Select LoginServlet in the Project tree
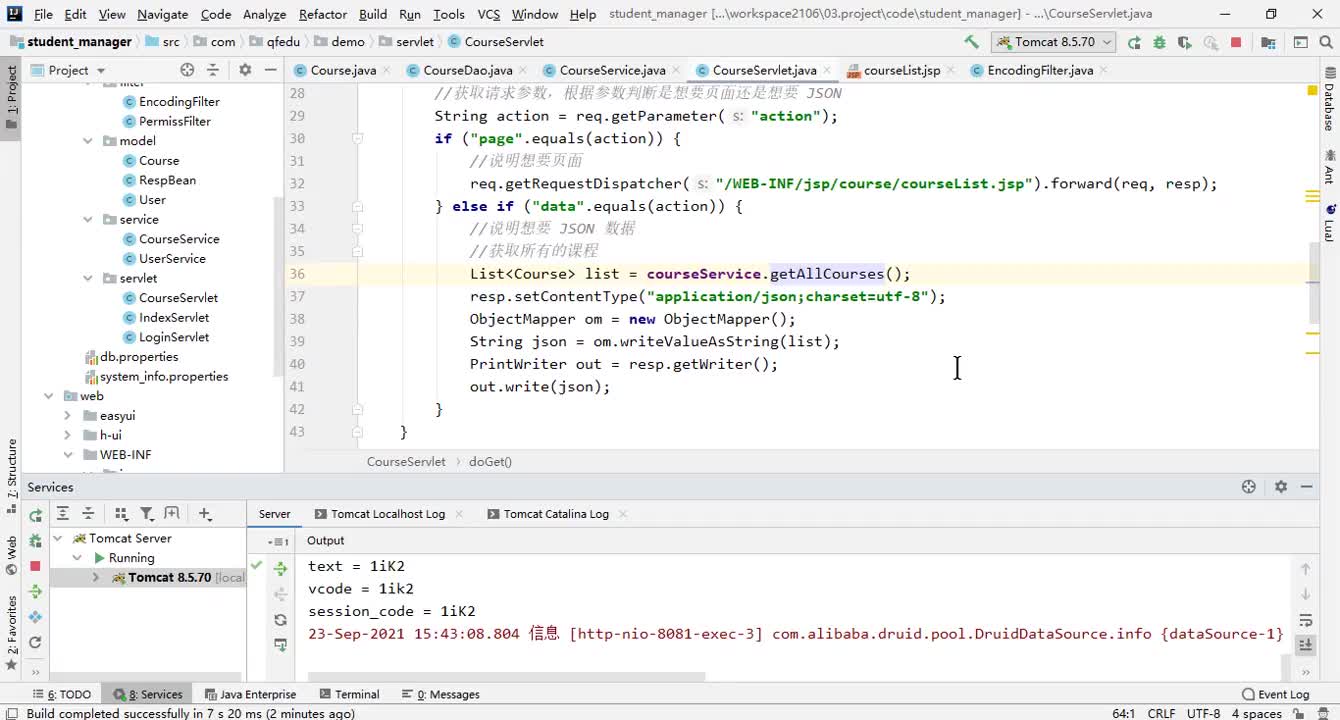The image size is (1340, 720). coord(174,337)
